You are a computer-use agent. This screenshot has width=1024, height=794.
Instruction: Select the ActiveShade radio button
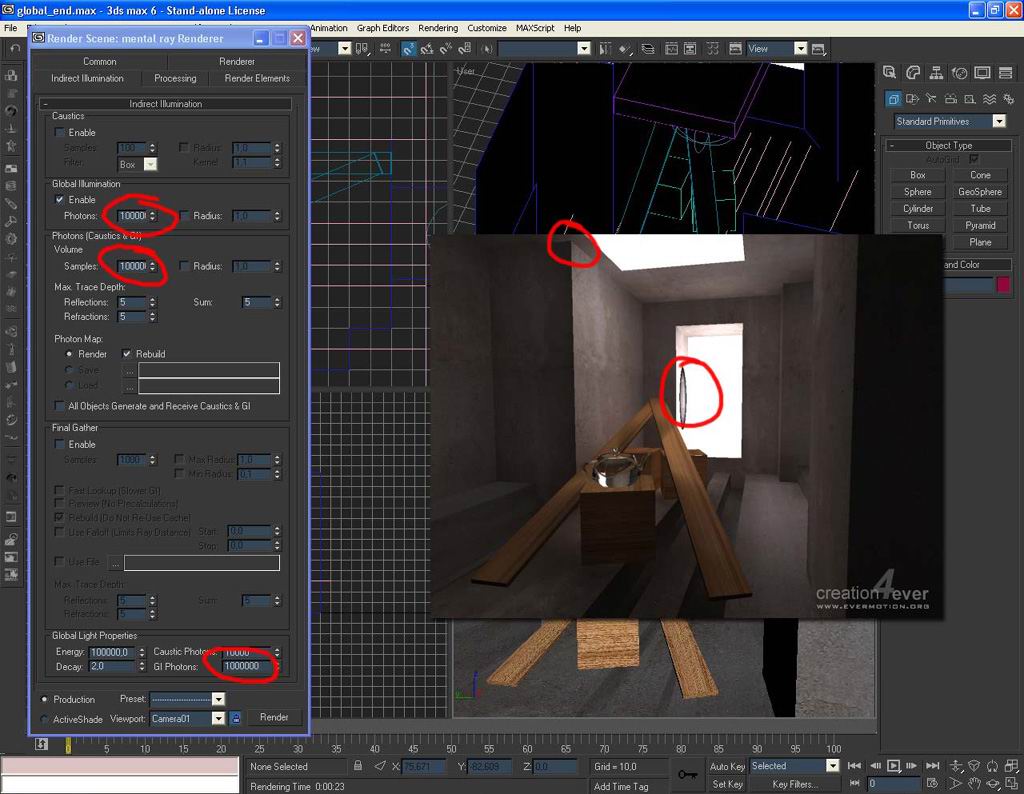point(44,719)
